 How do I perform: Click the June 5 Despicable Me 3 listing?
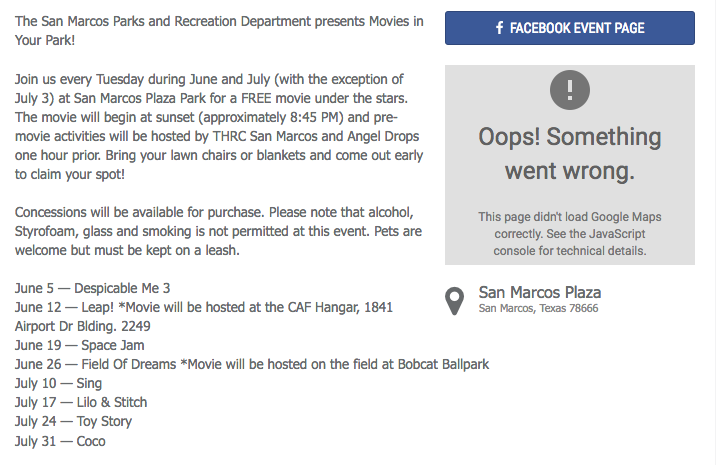coord(92,288)
